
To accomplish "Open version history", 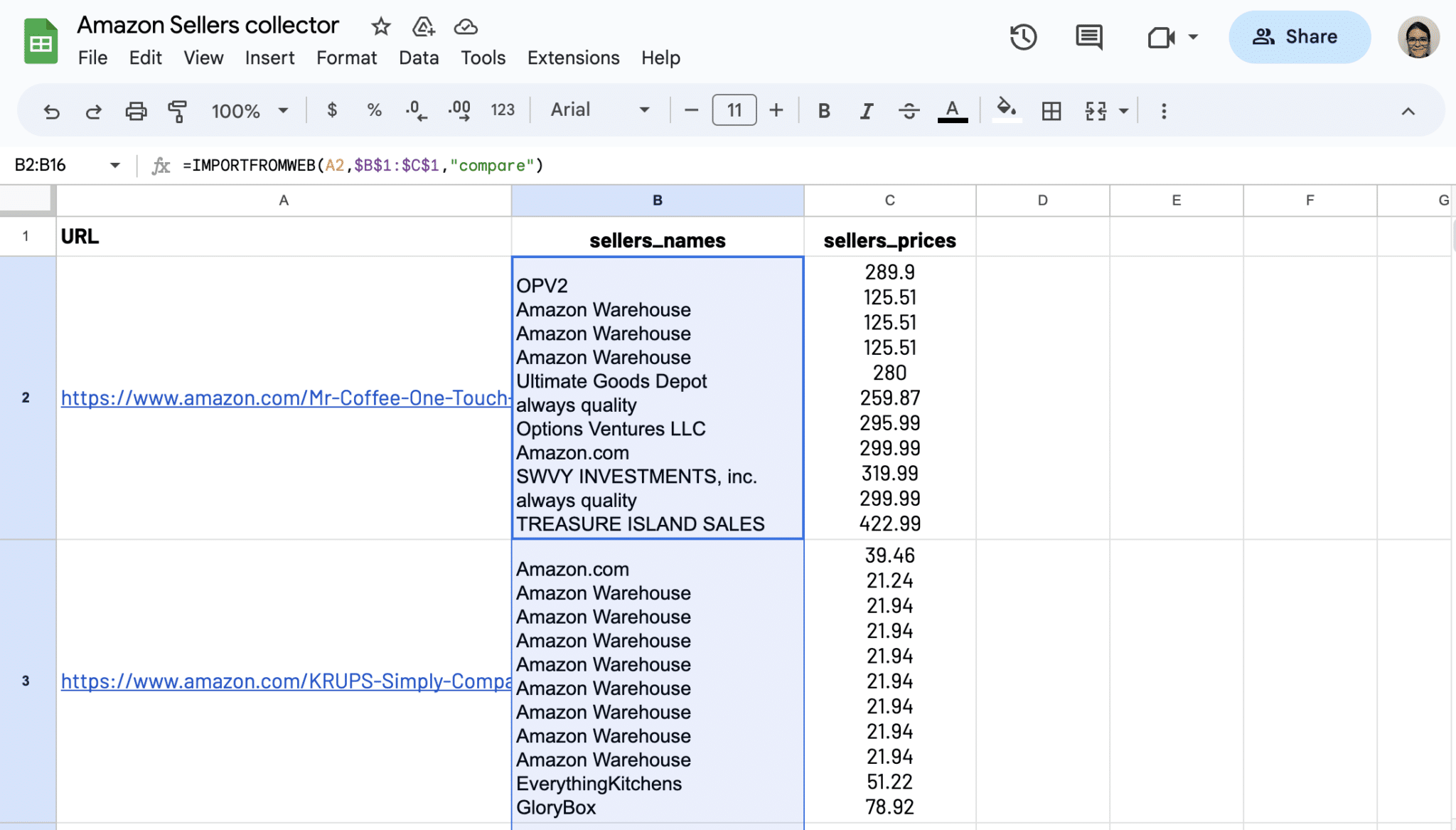I will click(x=1023, y=37).
